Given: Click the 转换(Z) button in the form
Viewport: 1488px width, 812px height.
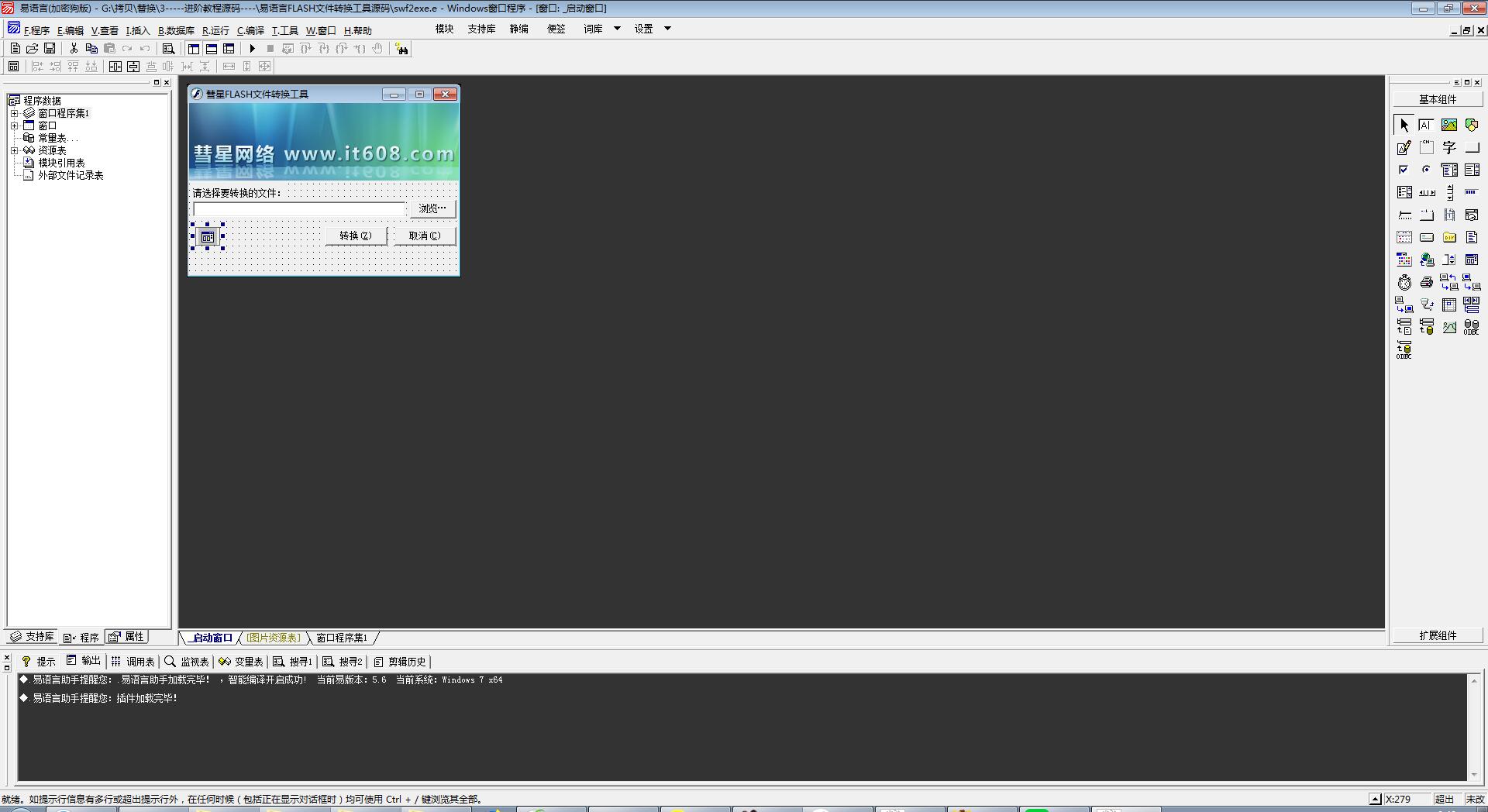Looking at the screenshot, I should click(356, 236).
